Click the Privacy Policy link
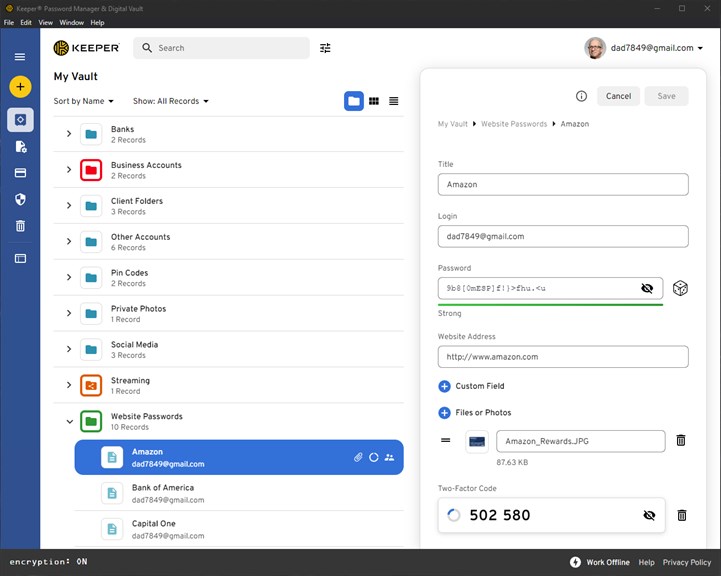This screenshot has height=576, width=721. (687, 562)
